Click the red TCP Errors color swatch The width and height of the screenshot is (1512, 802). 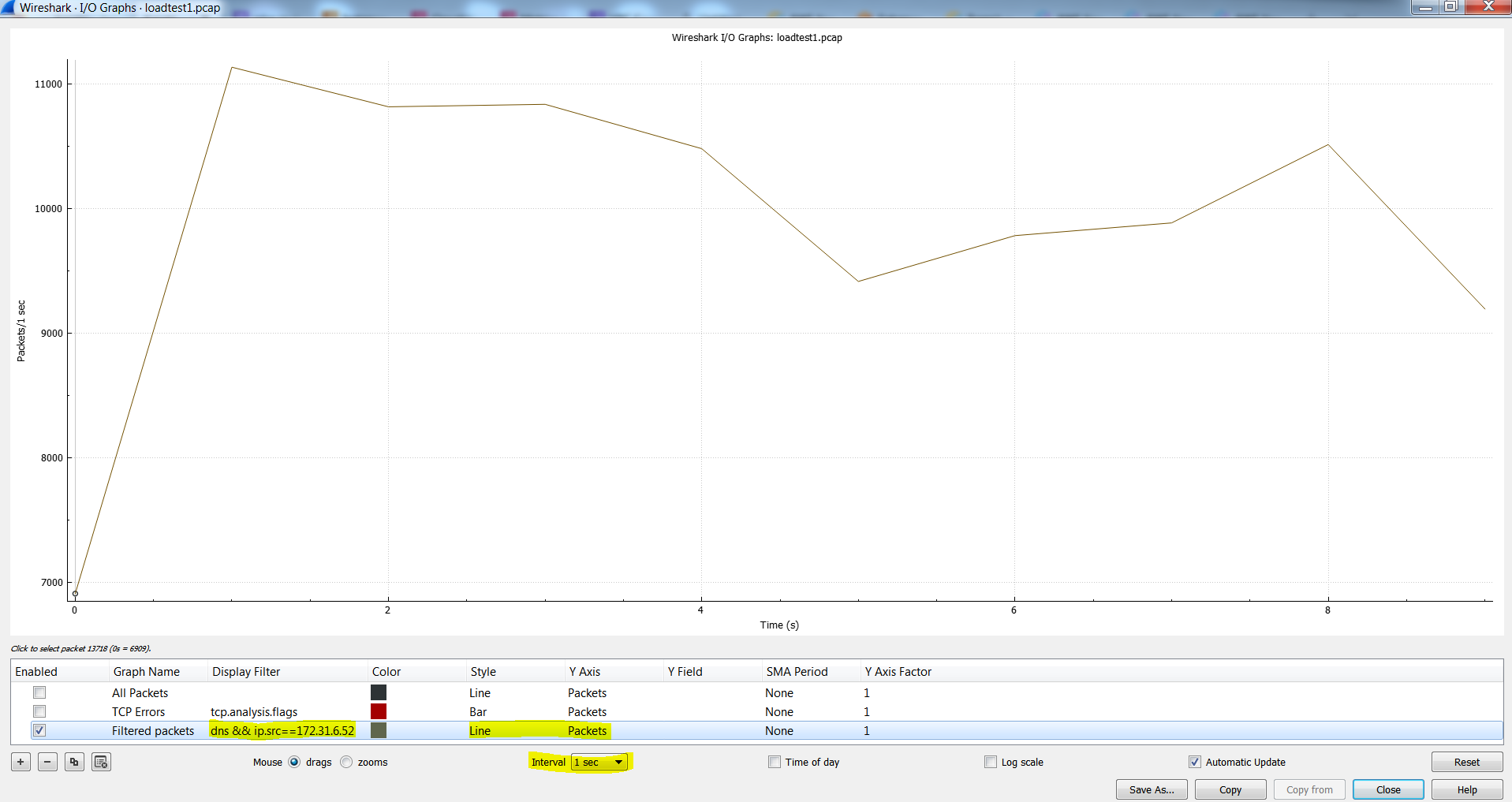pyautogui.click(x=379, y=711)
